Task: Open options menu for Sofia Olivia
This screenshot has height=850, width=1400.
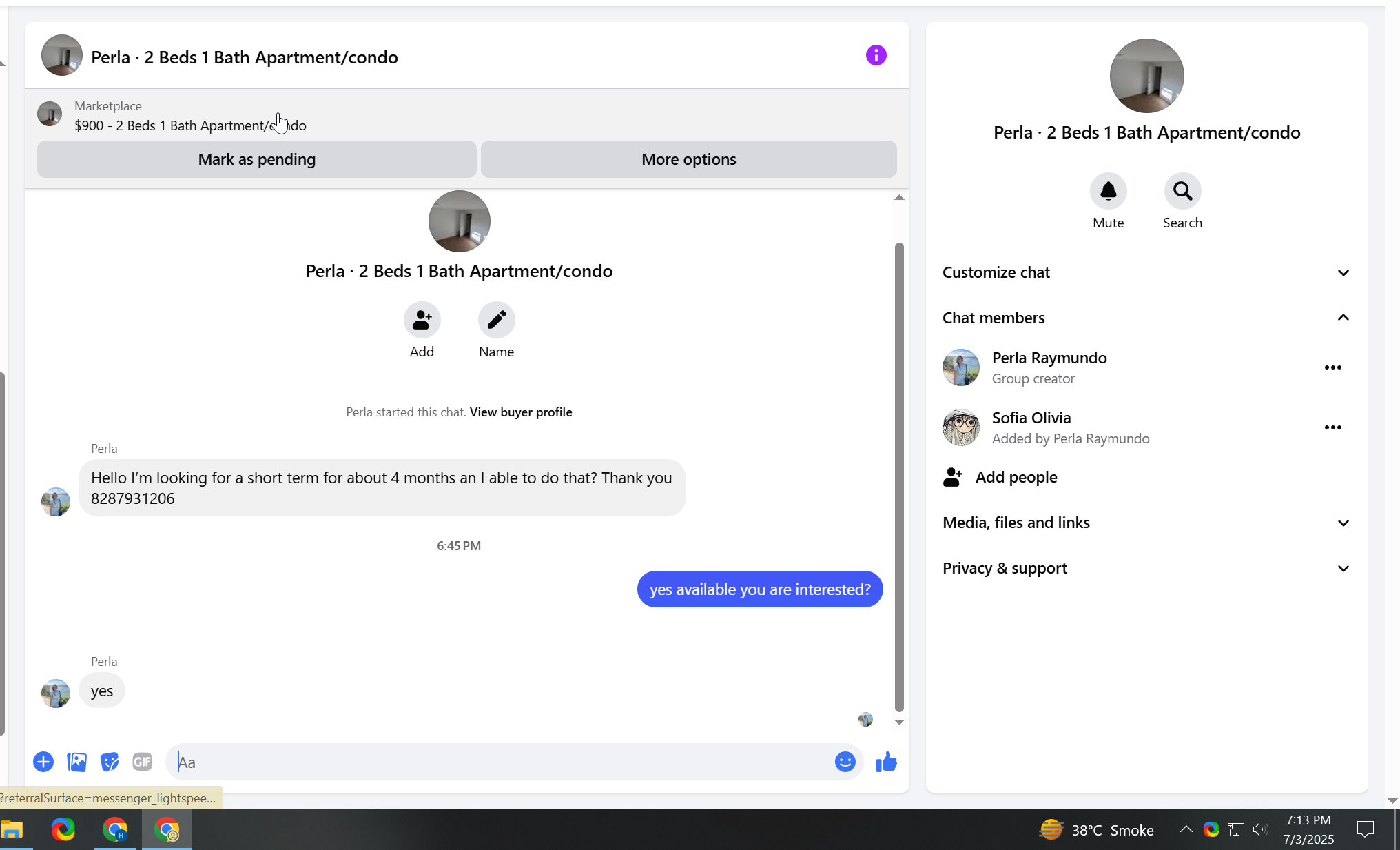Action: 1332,427
